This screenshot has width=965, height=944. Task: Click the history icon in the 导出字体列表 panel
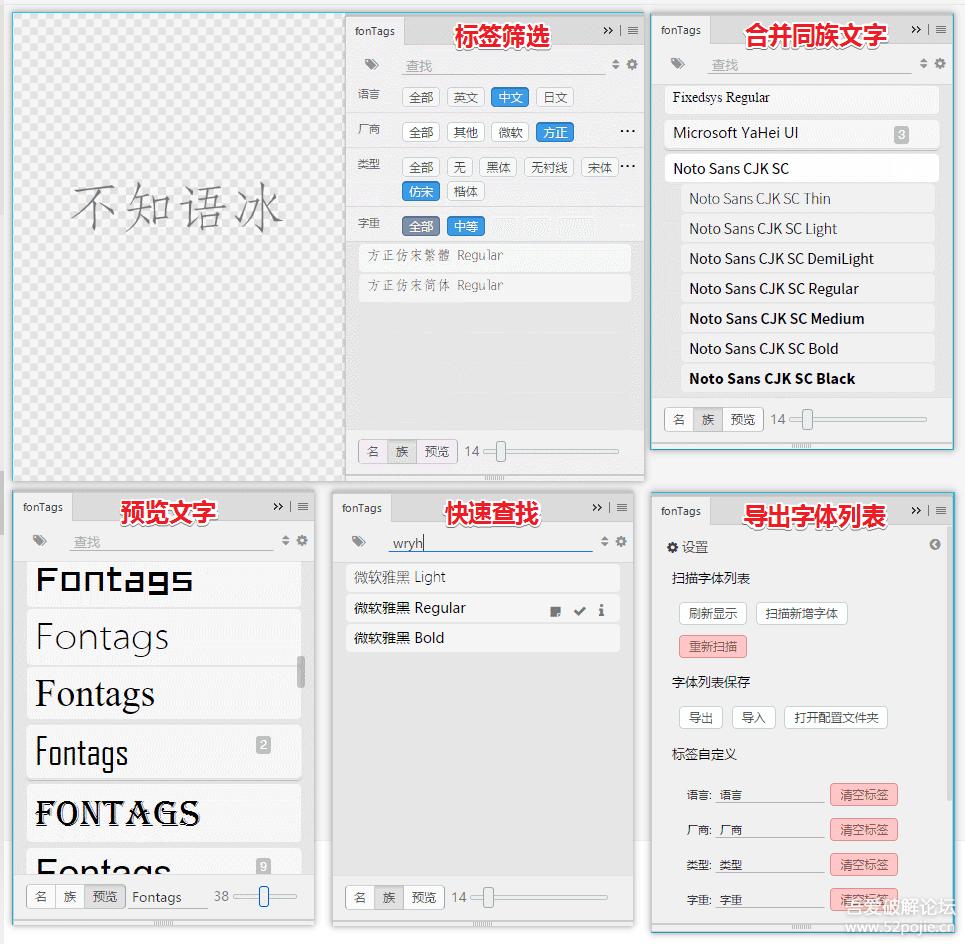(x=935, y=545)
